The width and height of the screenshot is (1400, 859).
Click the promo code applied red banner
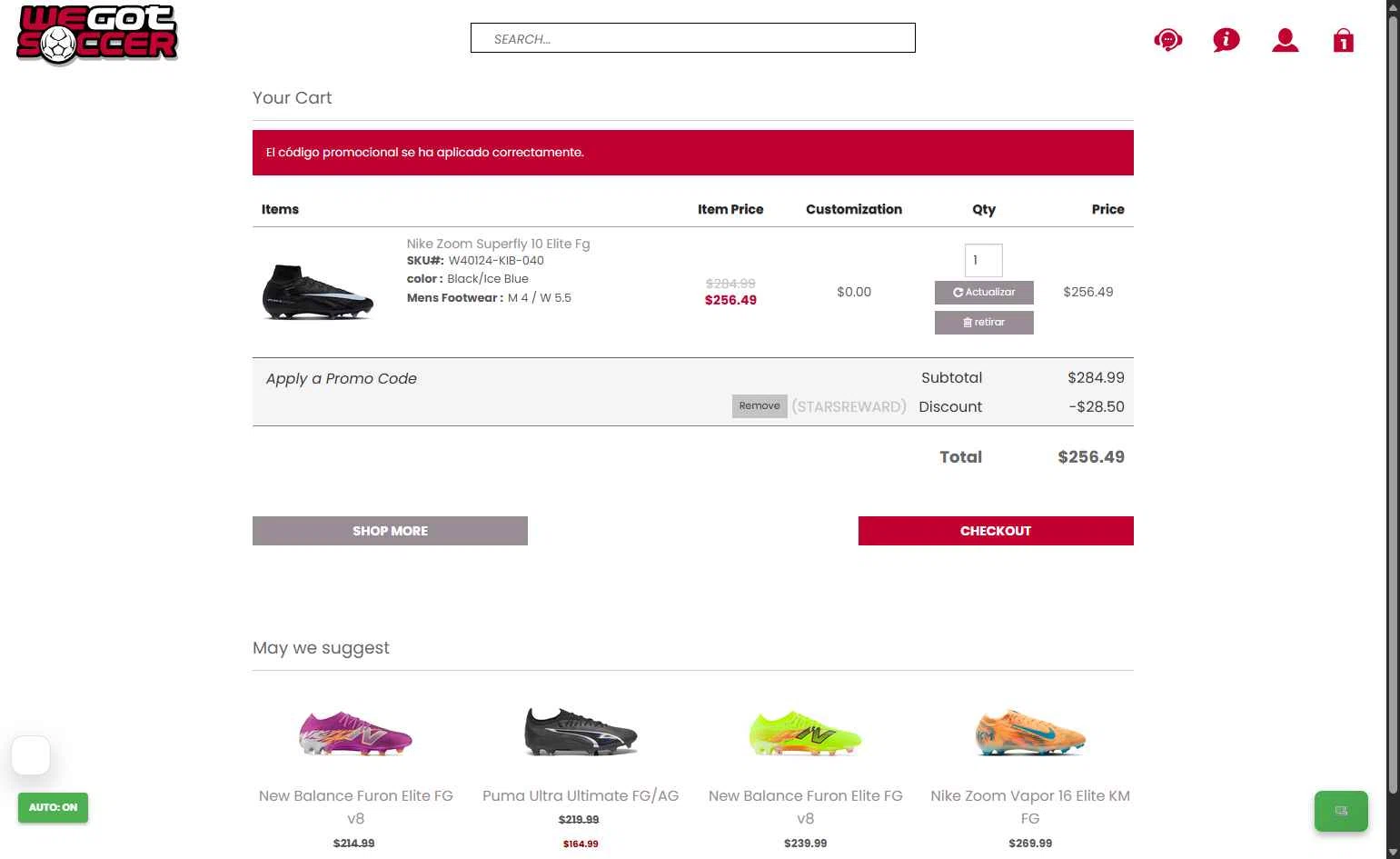(693, 153)
